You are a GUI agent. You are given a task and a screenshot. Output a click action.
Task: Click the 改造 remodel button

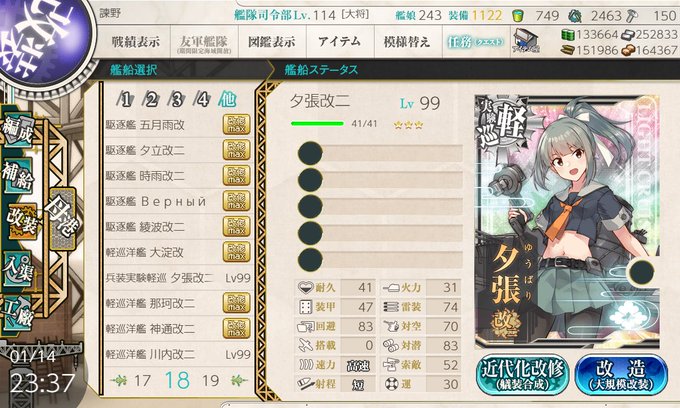621,375
